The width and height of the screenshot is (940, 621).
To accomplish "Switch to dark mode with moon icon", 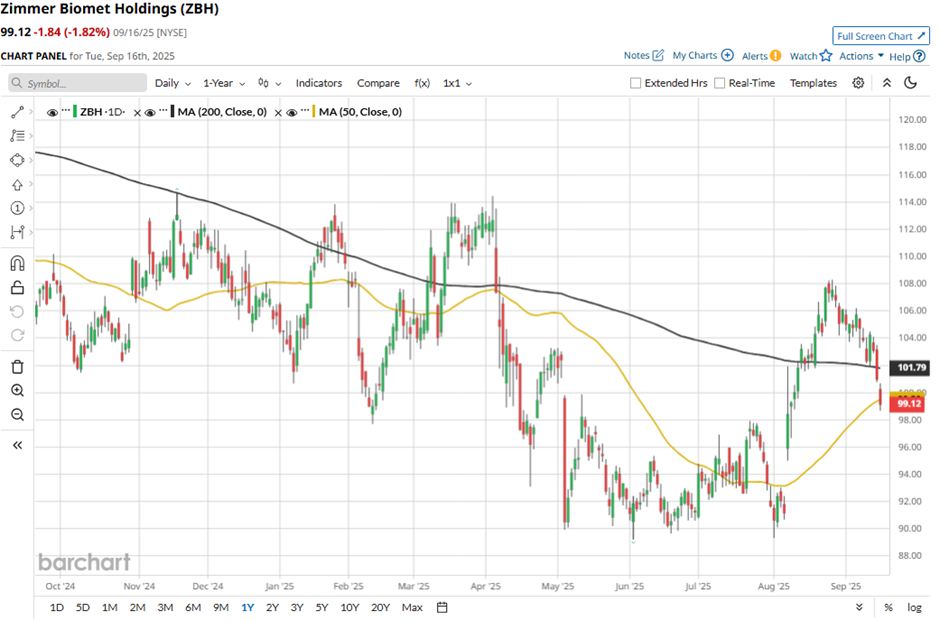I will coord(911,83).
